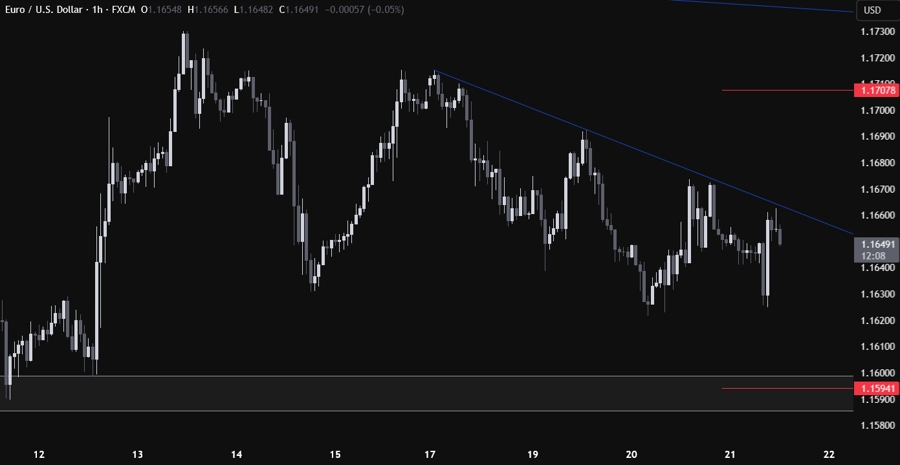Select the 1h interval label
900x465 pixels.
pos(103,10)
